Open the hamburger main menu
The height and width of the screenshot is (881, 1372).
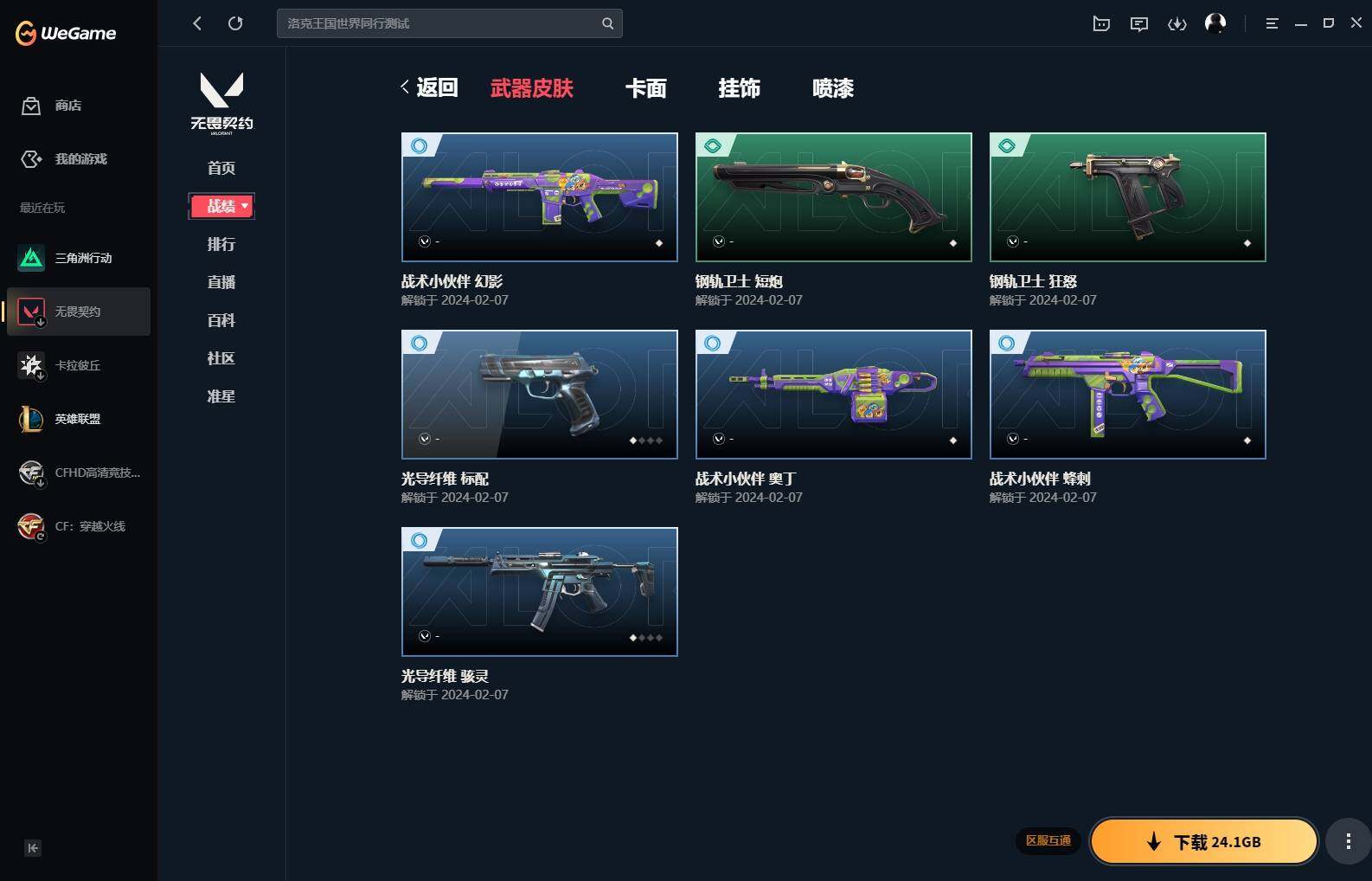pyautogui.click(x=1272, y=23)
